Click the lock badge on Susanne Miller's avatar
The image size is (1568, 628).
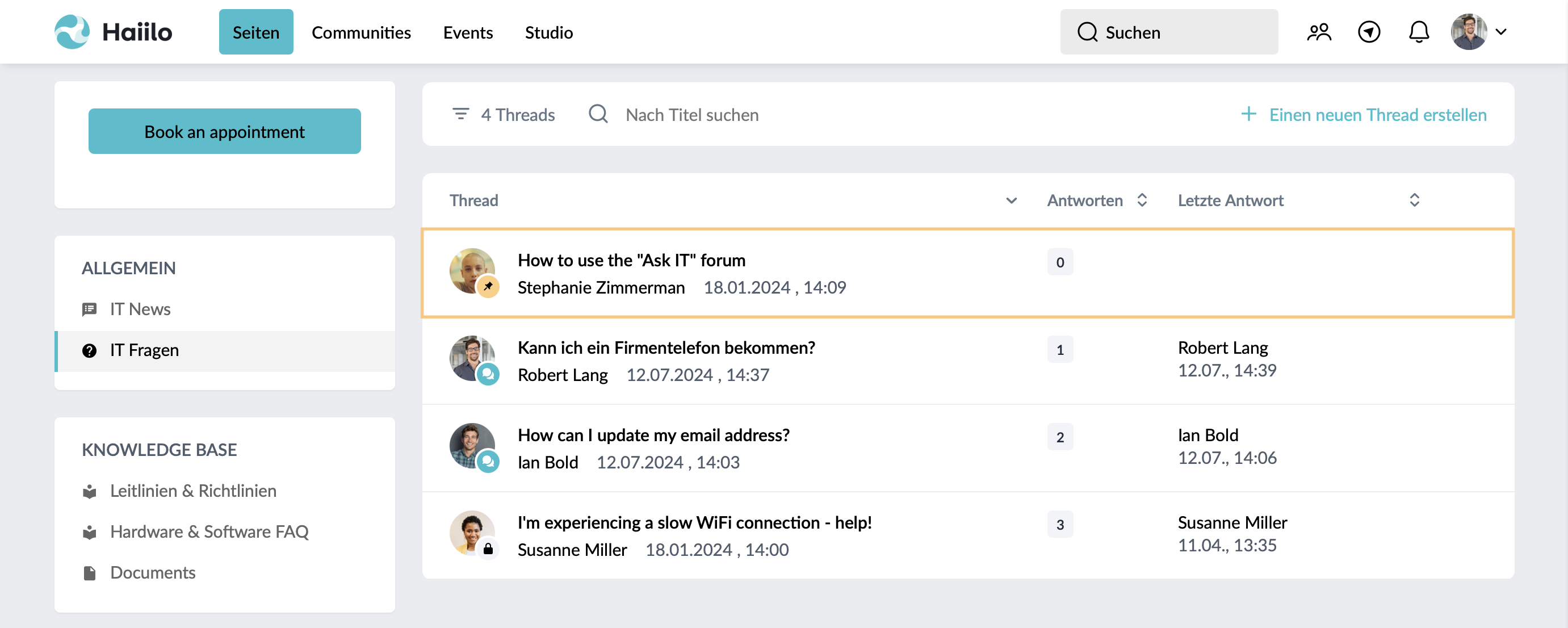(x=488, y=550)
